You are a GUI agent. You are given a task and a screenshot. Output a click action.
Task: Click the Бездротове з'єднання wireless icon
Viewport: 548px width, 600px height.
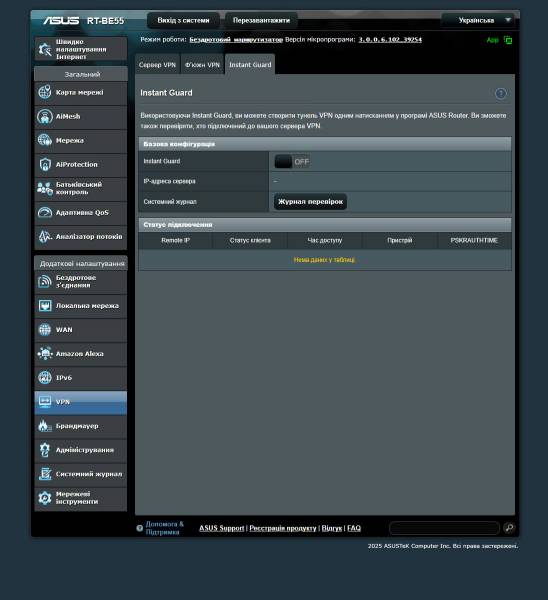[x=45, y=282]
